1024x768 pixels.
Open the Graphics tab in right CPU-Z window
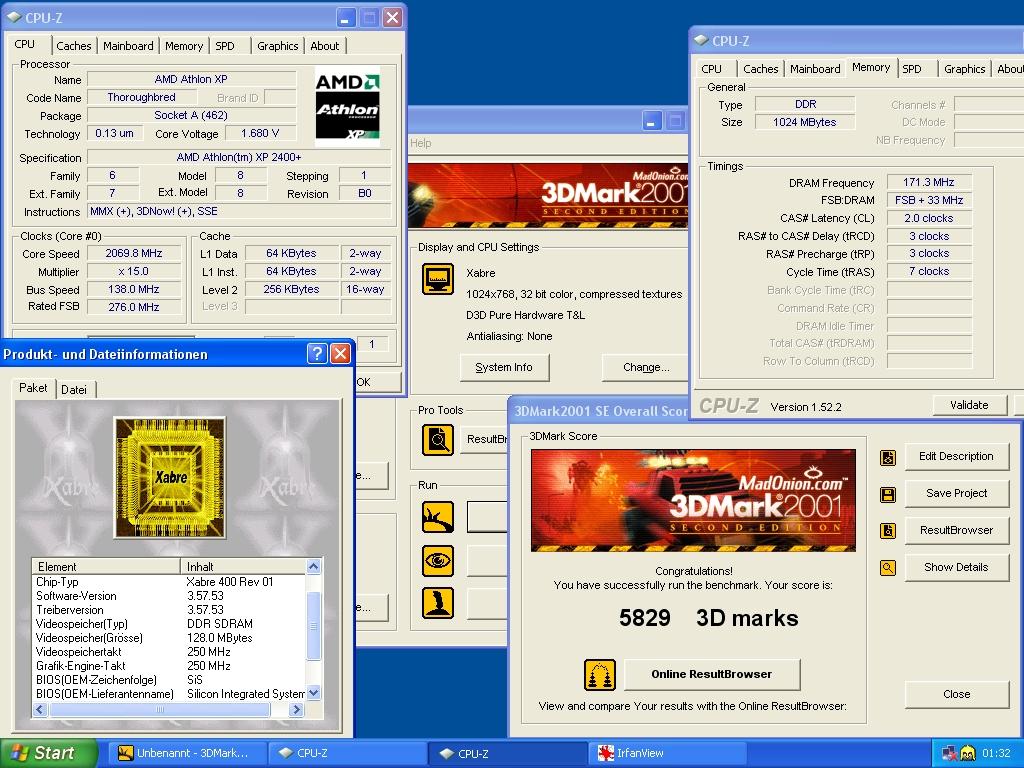(x=965, y=69)
